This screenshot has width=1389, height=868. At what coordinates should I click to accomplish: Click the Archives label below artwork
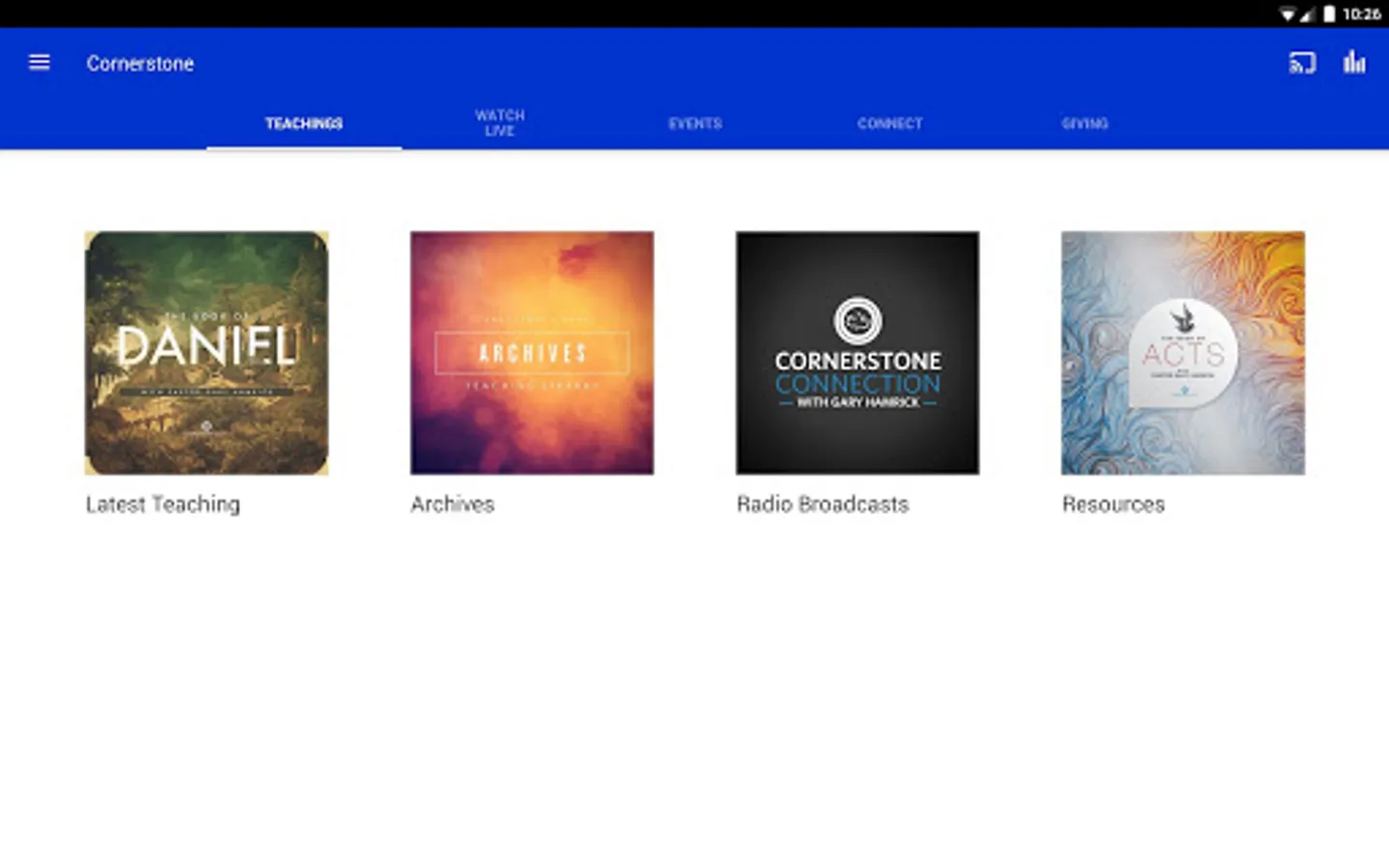(452, 504)
